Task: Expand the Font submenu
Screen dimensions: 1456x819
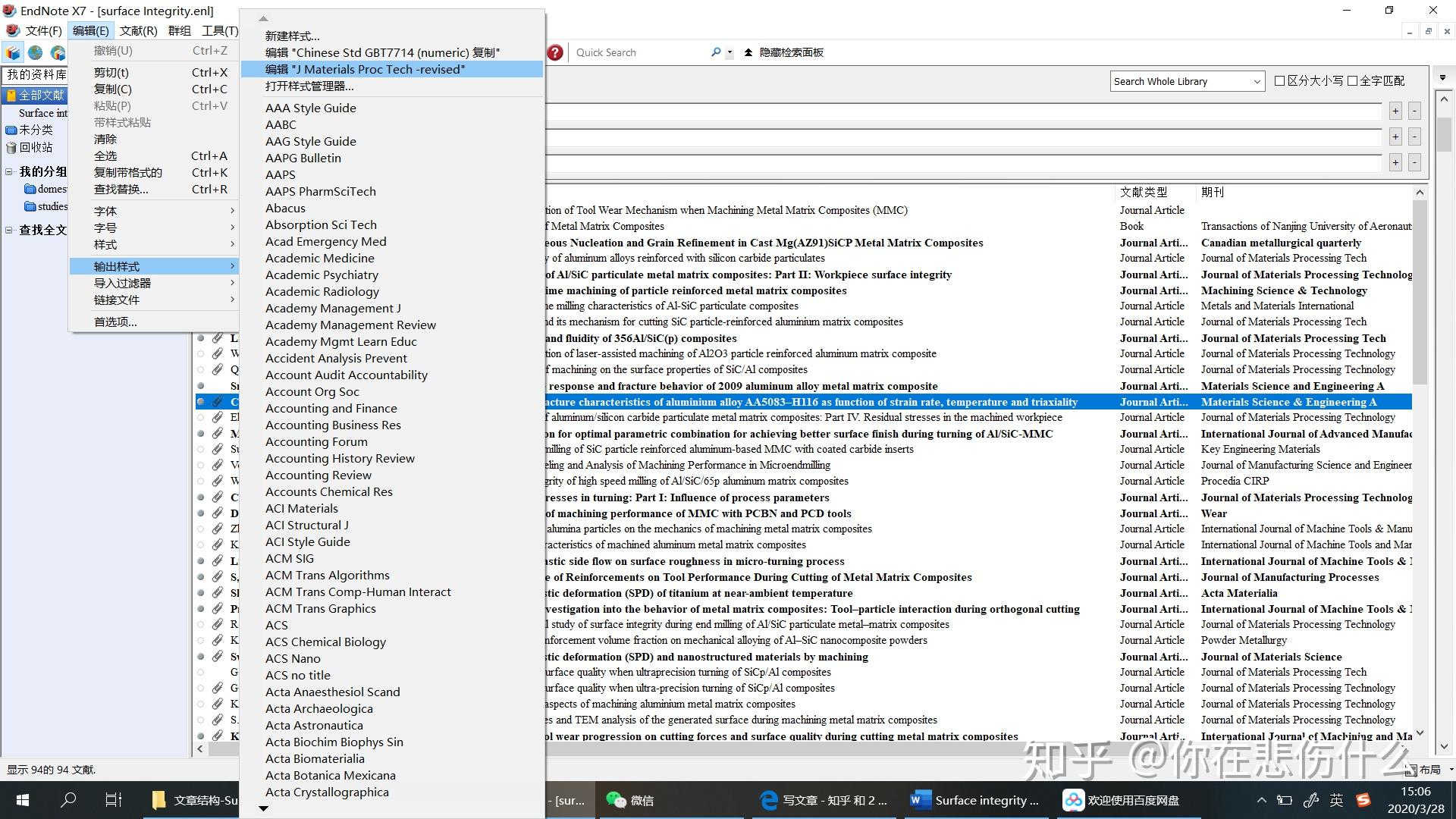Action: (154, 211)
